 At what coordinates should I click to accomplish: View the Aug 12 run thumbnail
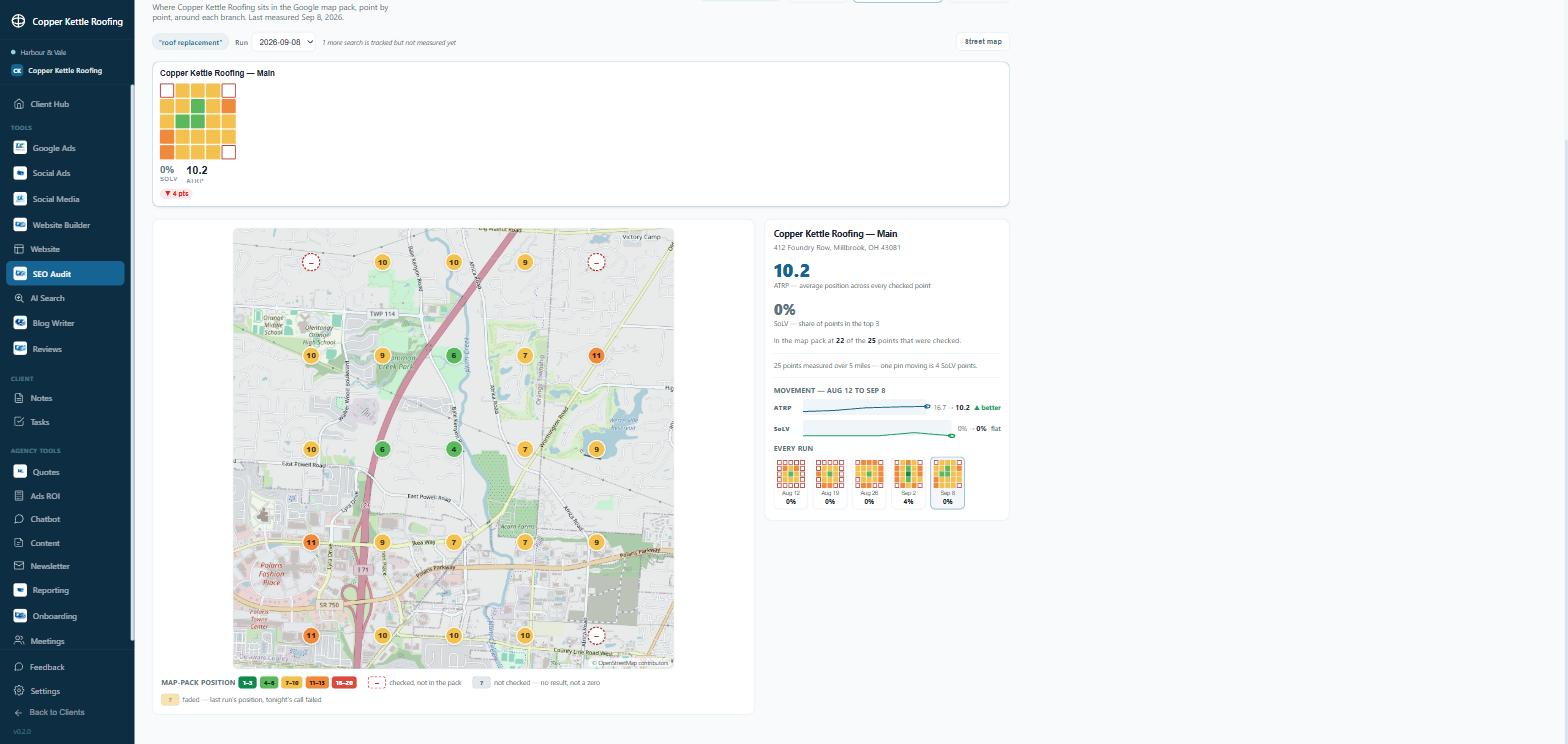point(791,483)
